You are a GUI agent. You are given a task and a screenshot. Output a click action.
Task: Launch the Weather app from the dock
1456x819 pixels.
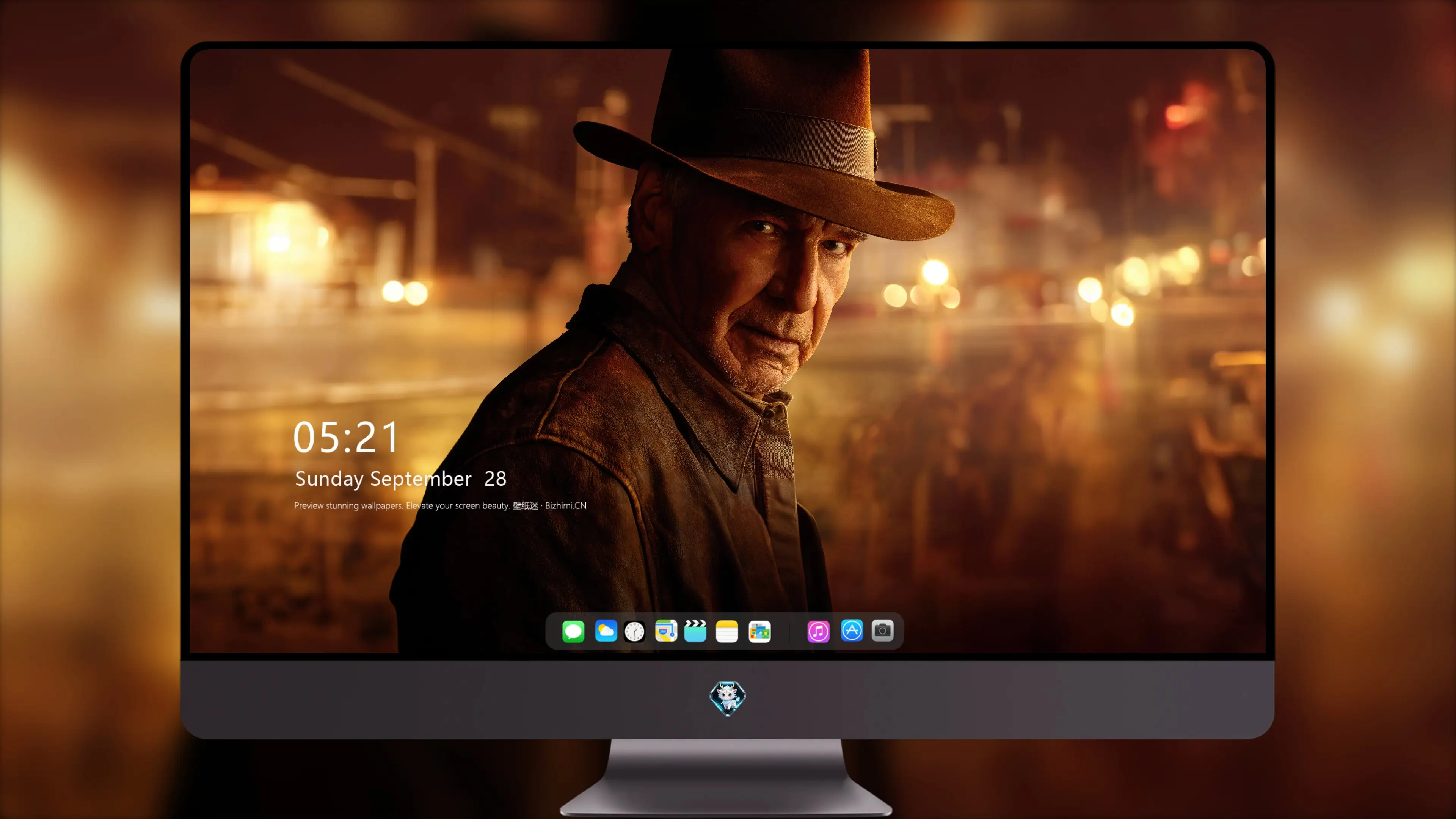pyautogui.click(x=606, y=631)
